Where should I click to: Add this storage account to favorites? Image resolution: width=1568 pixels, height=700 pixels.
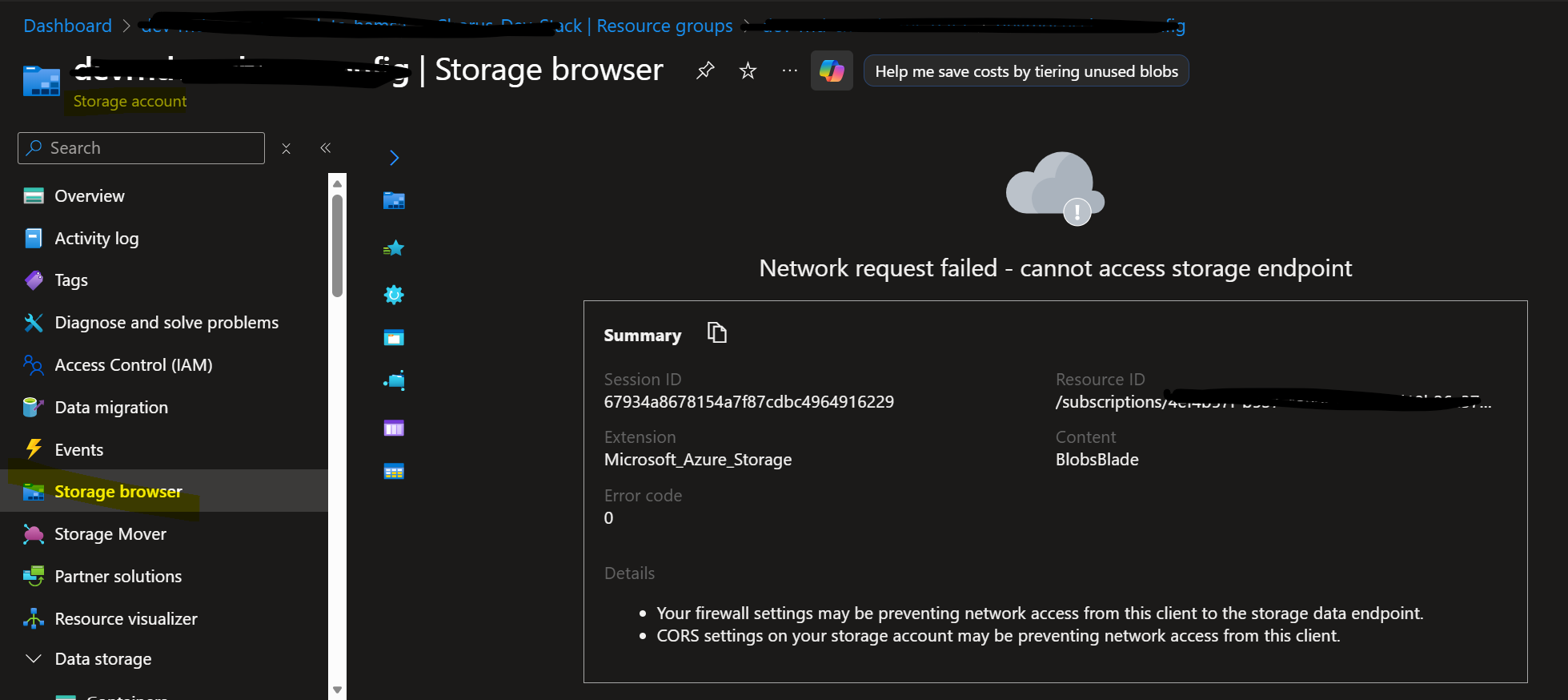(748, 70)
